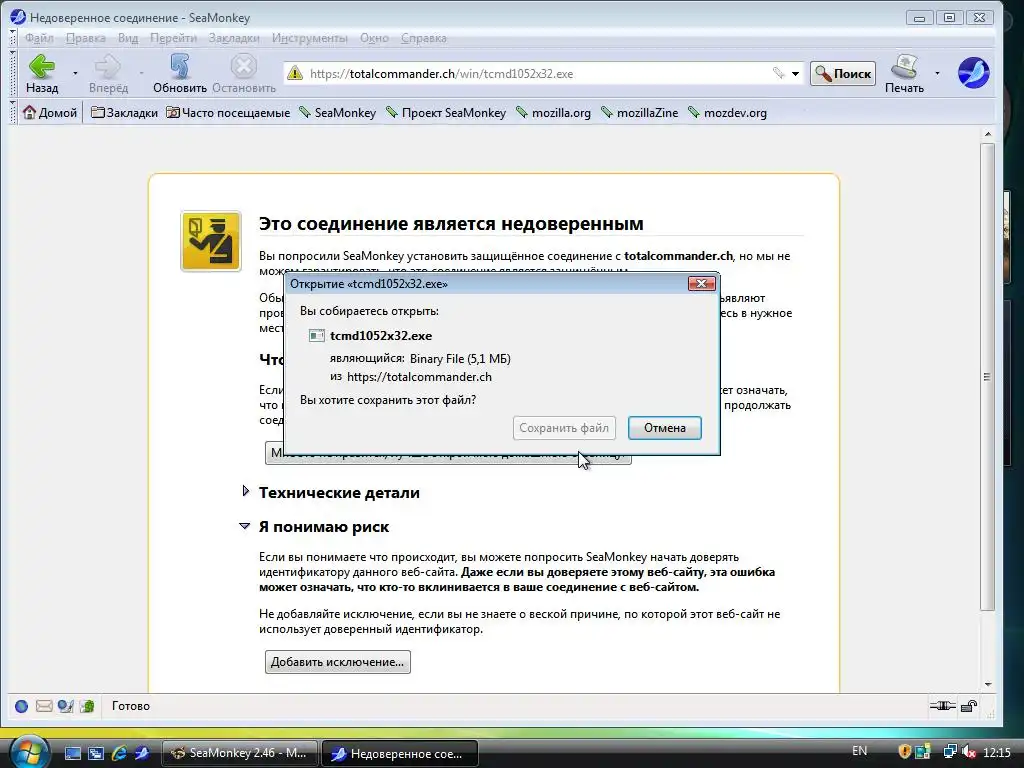Open Вперёд history dropdown arrow
1024x768 pixels.
(x=141, y=73)
